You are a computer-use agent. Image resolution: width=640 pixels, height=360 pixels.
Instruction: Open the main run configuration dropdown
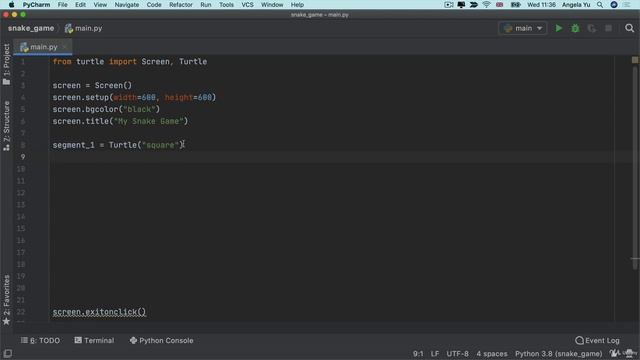[523, 28]
